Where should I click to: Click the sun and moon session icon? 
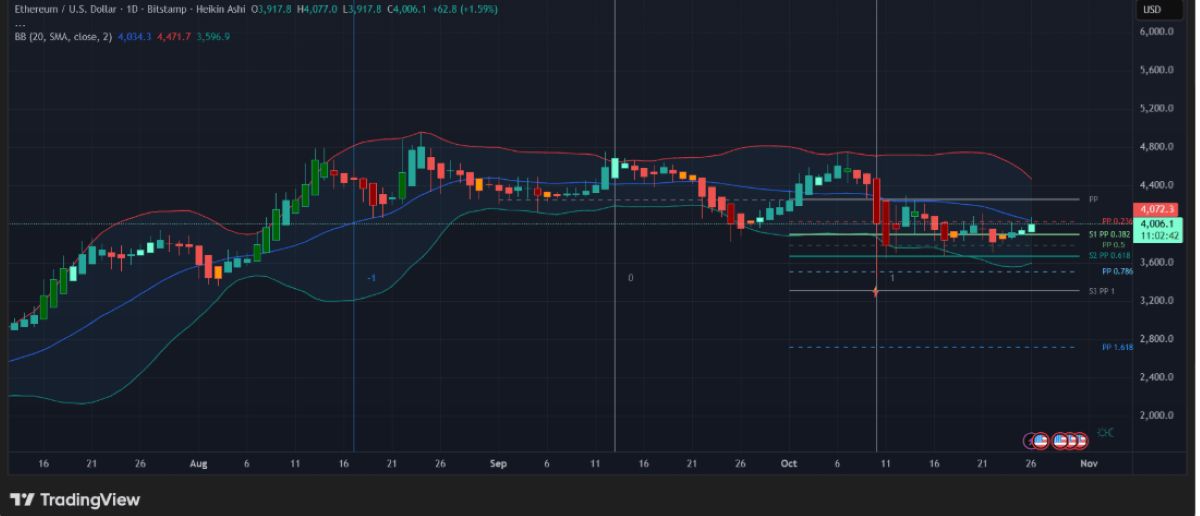1106,432
